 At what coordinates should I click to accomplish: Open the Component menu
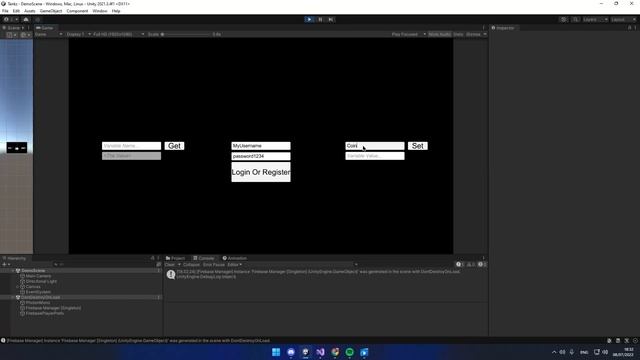pyautogui.click(x=77, y=11)
